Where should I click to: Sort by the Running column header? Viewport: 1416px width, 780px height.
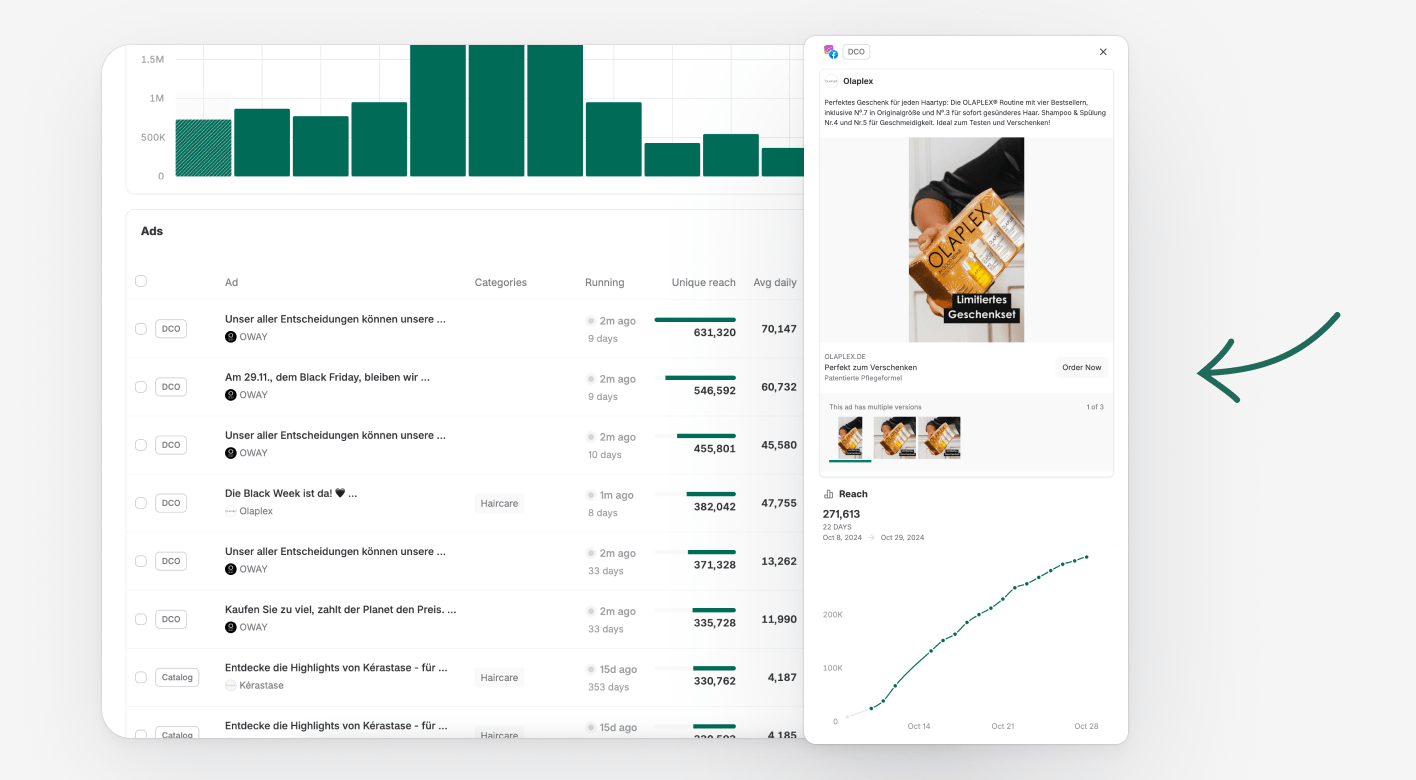[605, 282]
